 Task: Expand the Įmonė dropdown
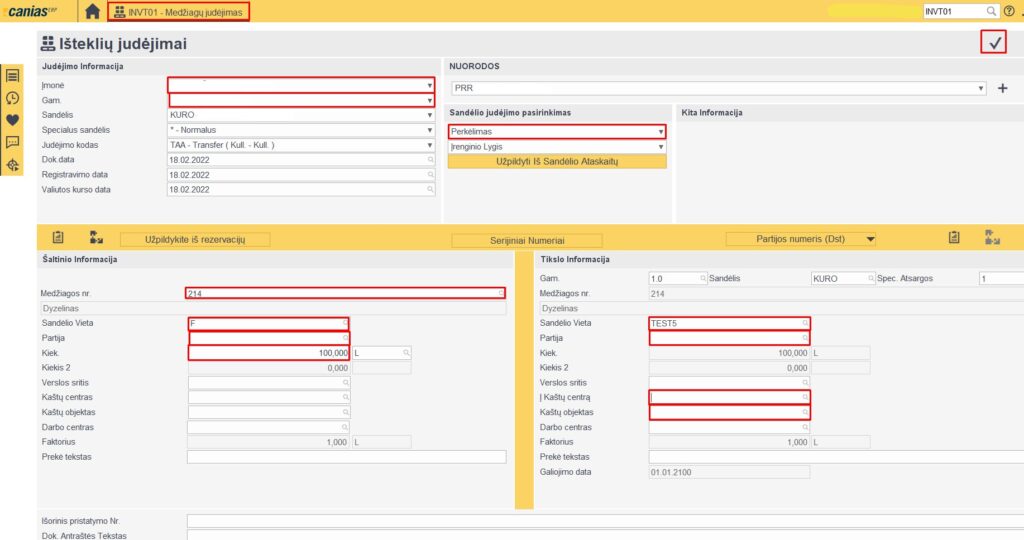[x=429, y=86]
